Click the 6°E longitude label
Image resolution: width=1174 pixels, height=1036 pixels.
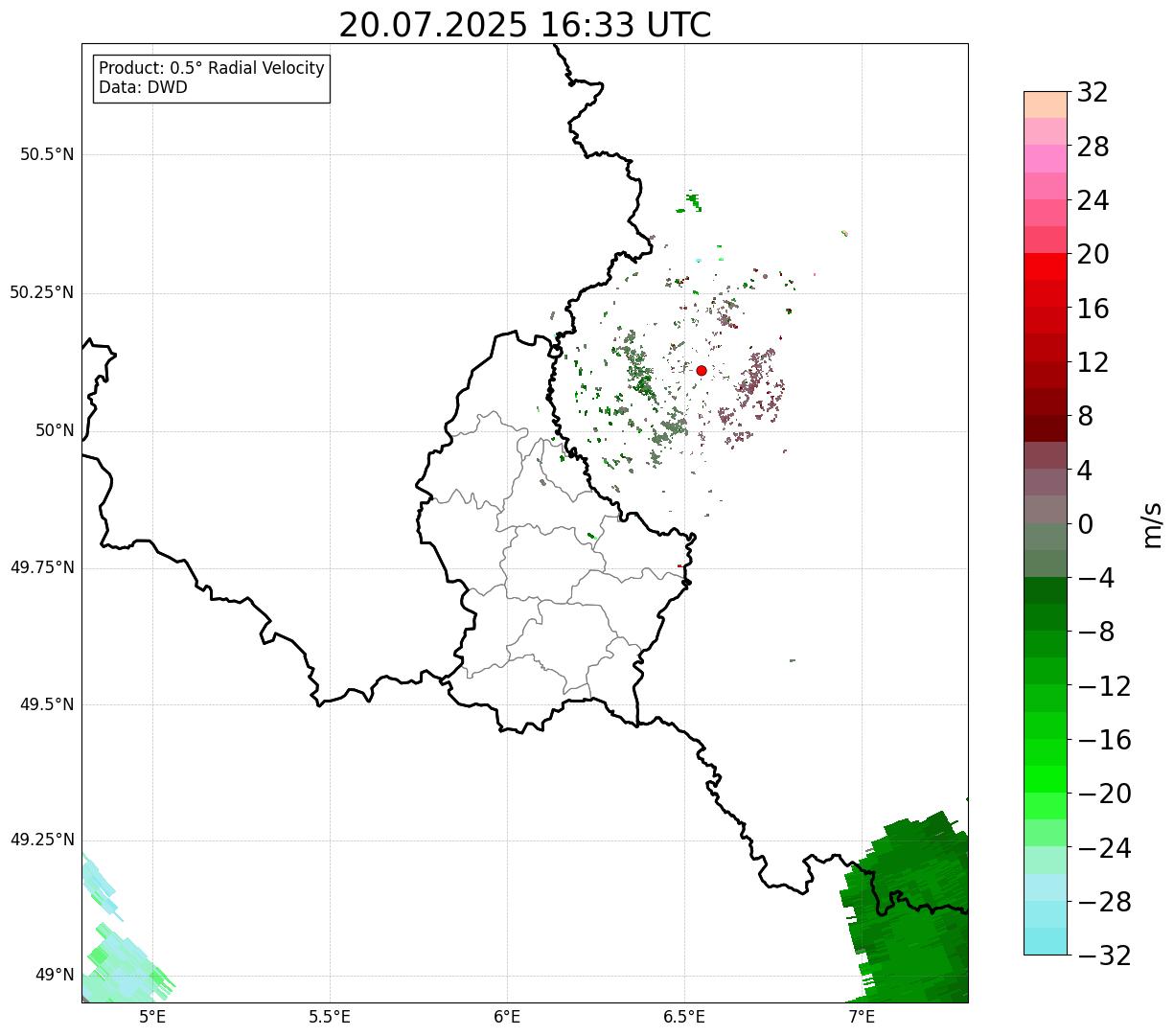pos(507,1017)
